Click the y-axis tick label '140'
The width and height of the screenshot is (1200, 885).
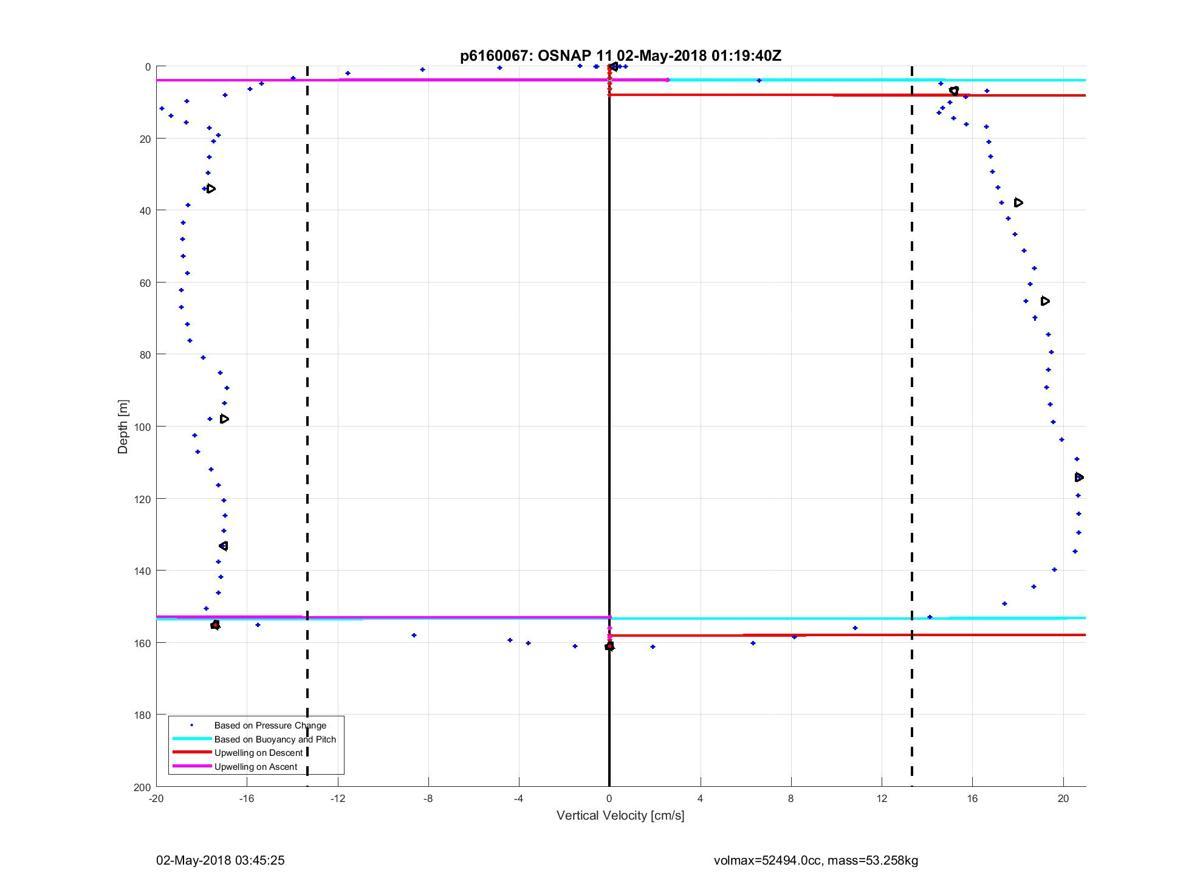pos(142,571)
